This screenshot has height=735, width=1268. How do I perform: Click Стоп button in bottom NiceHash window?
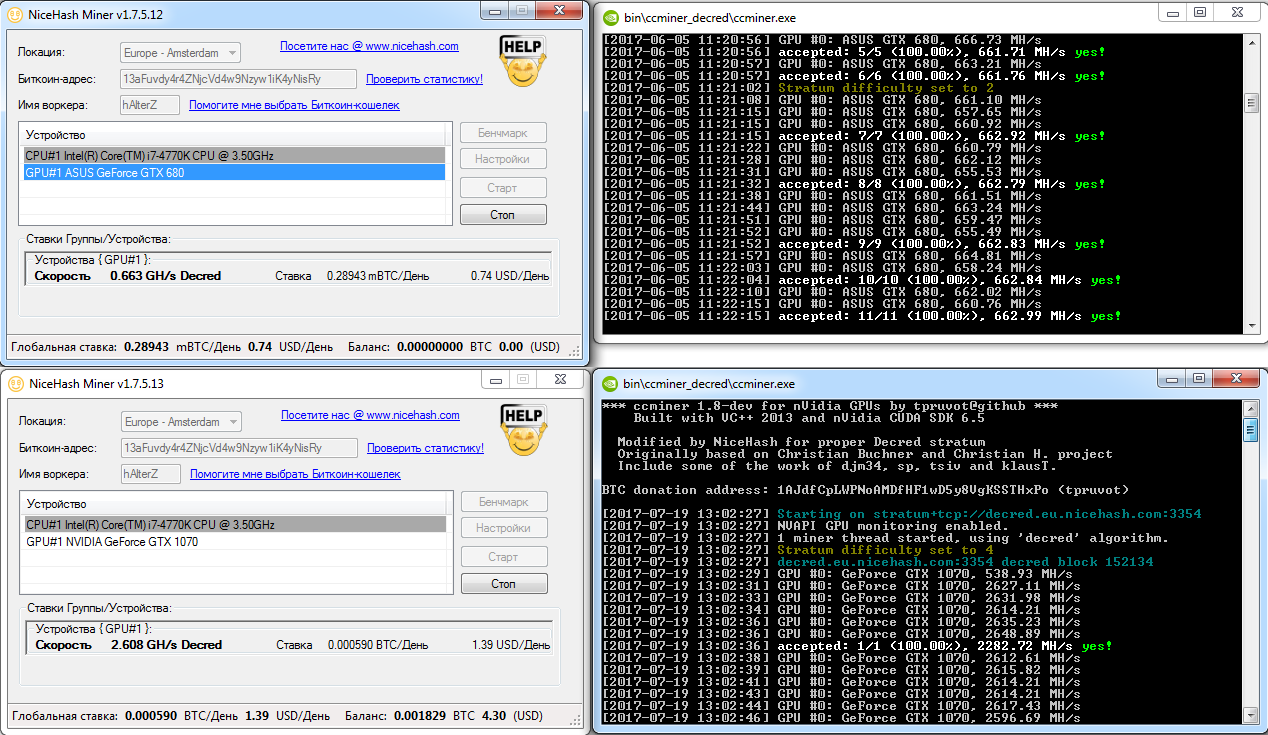click(504, 584)
